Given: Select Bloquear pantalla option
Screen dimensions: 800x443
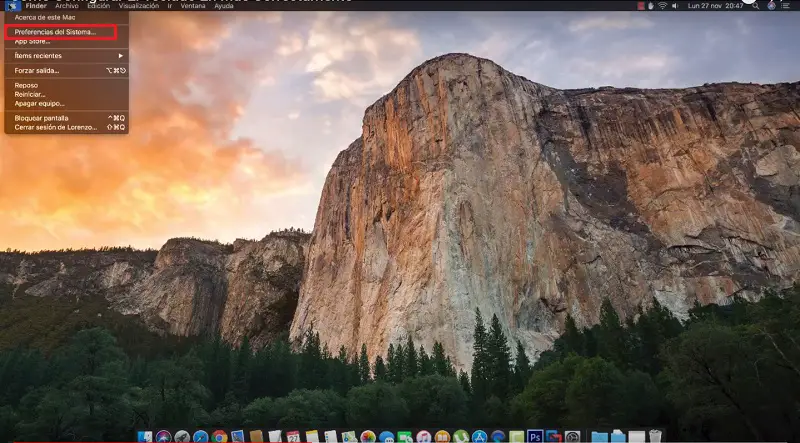Looking at the screenshot, I should (42, 118).
